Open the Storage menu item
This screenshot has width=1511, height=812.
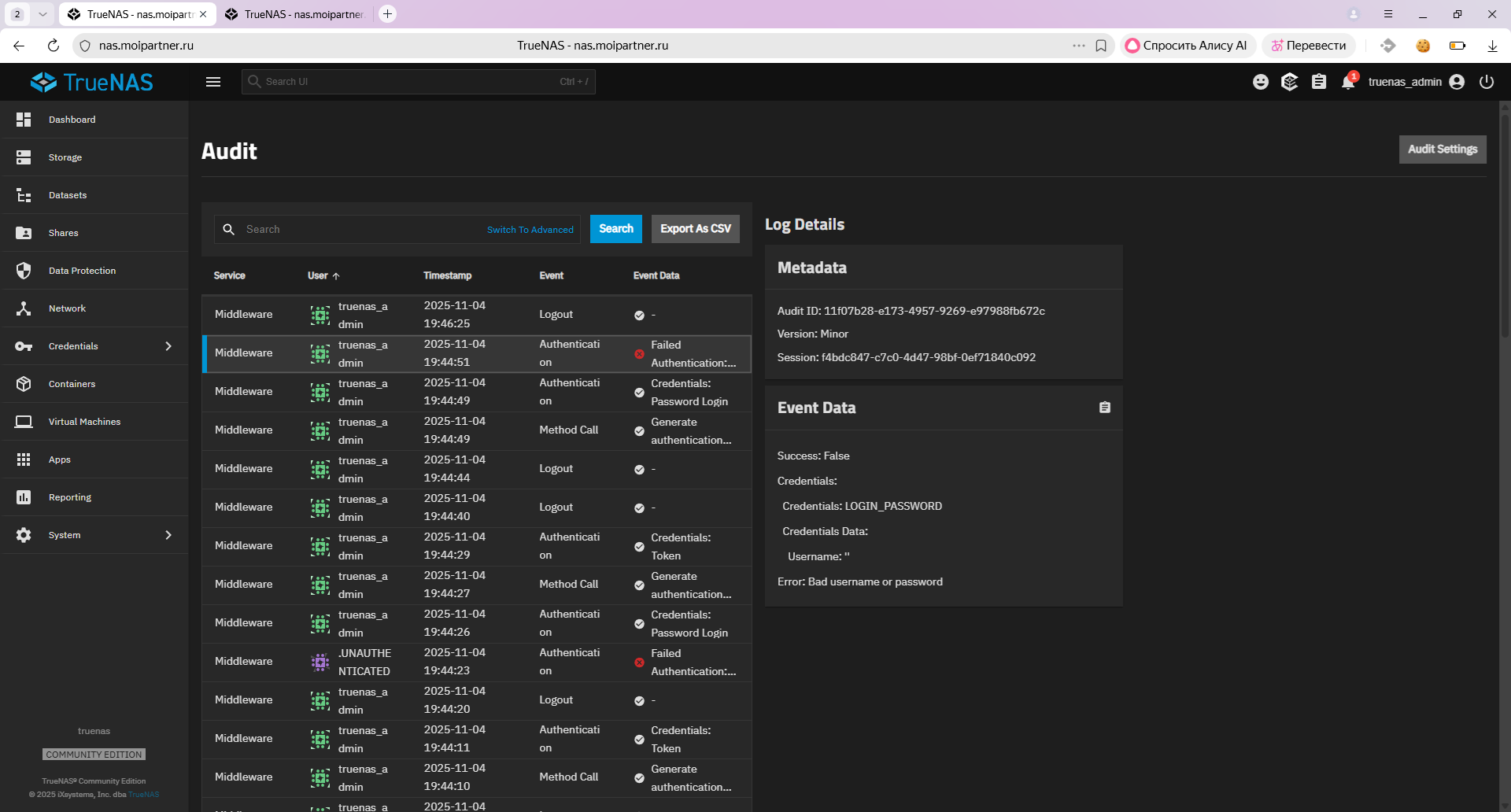[65, 157]
